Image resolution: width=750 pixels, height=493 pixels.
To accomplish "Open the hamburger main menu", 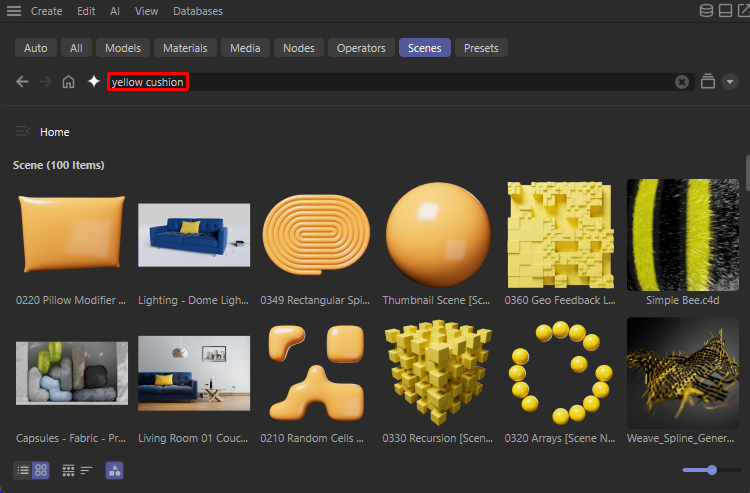I will click(14, 11).
